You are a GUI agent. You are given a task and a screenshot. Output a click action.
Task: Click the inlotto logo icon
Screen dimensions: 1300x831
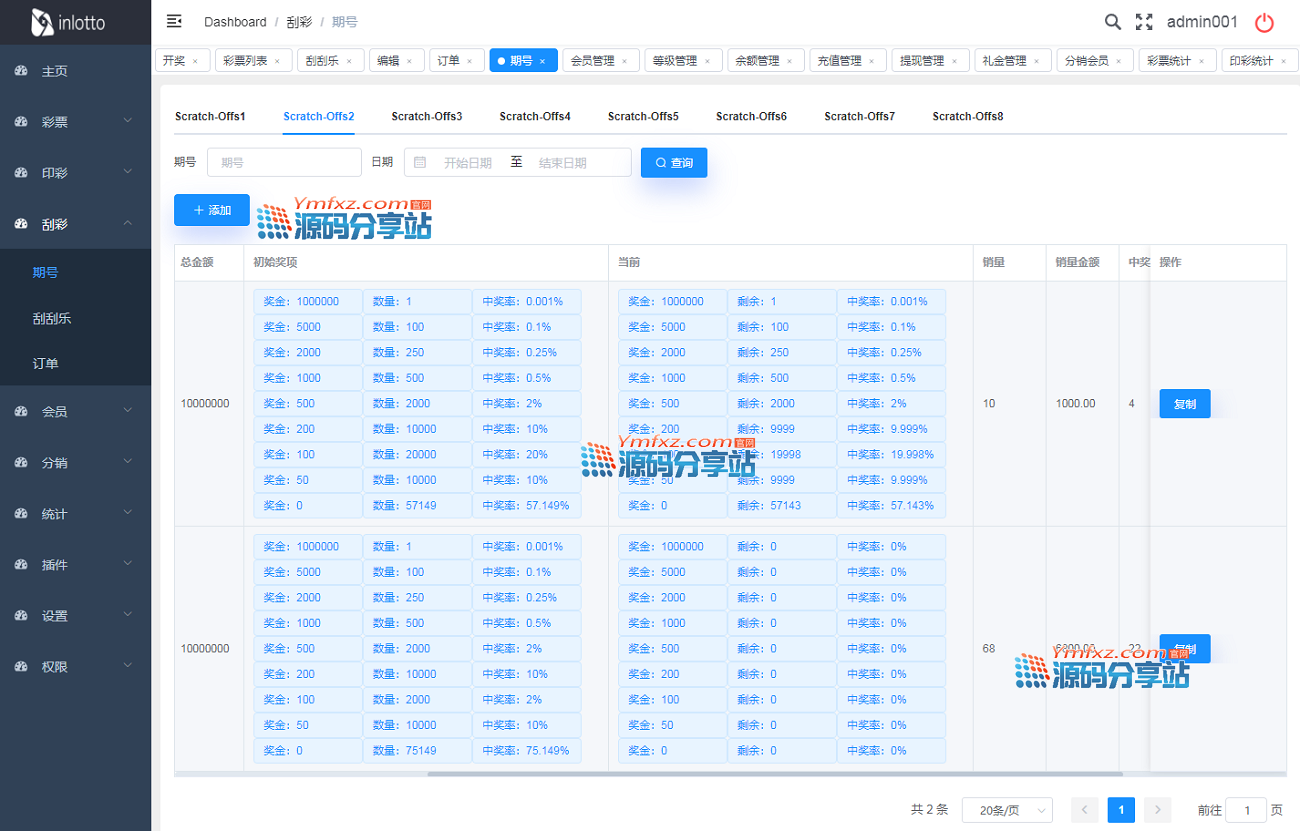tap(42, 22)
